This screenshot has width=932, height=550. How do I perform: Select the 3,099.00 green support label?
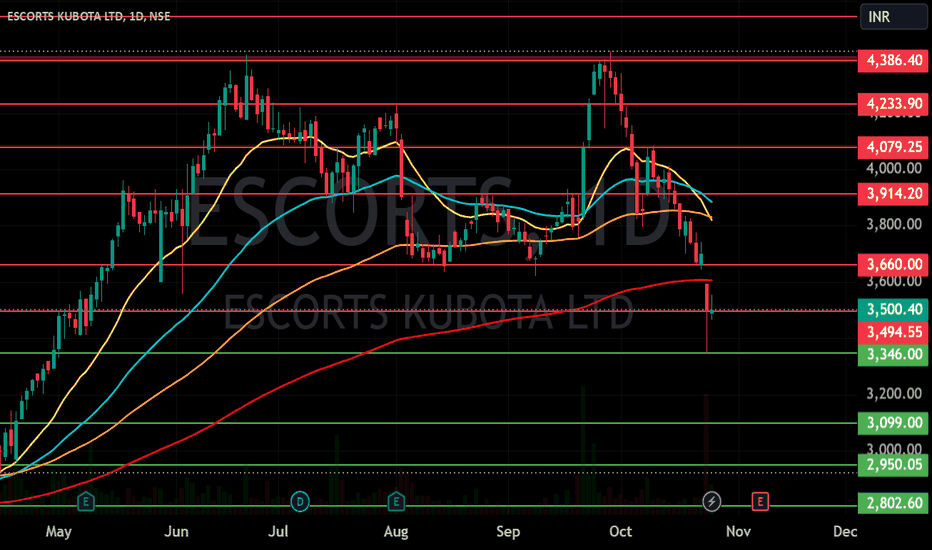(893, 423)
